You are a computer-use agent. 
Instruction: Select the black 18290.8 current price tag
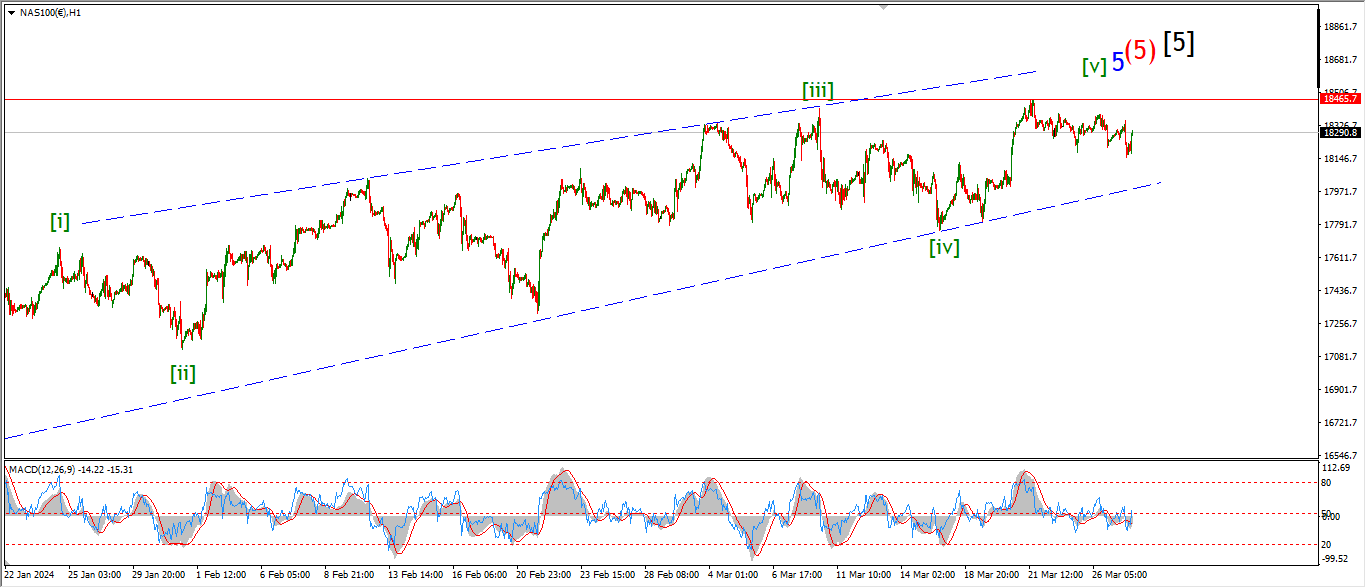click(1340, 132)
